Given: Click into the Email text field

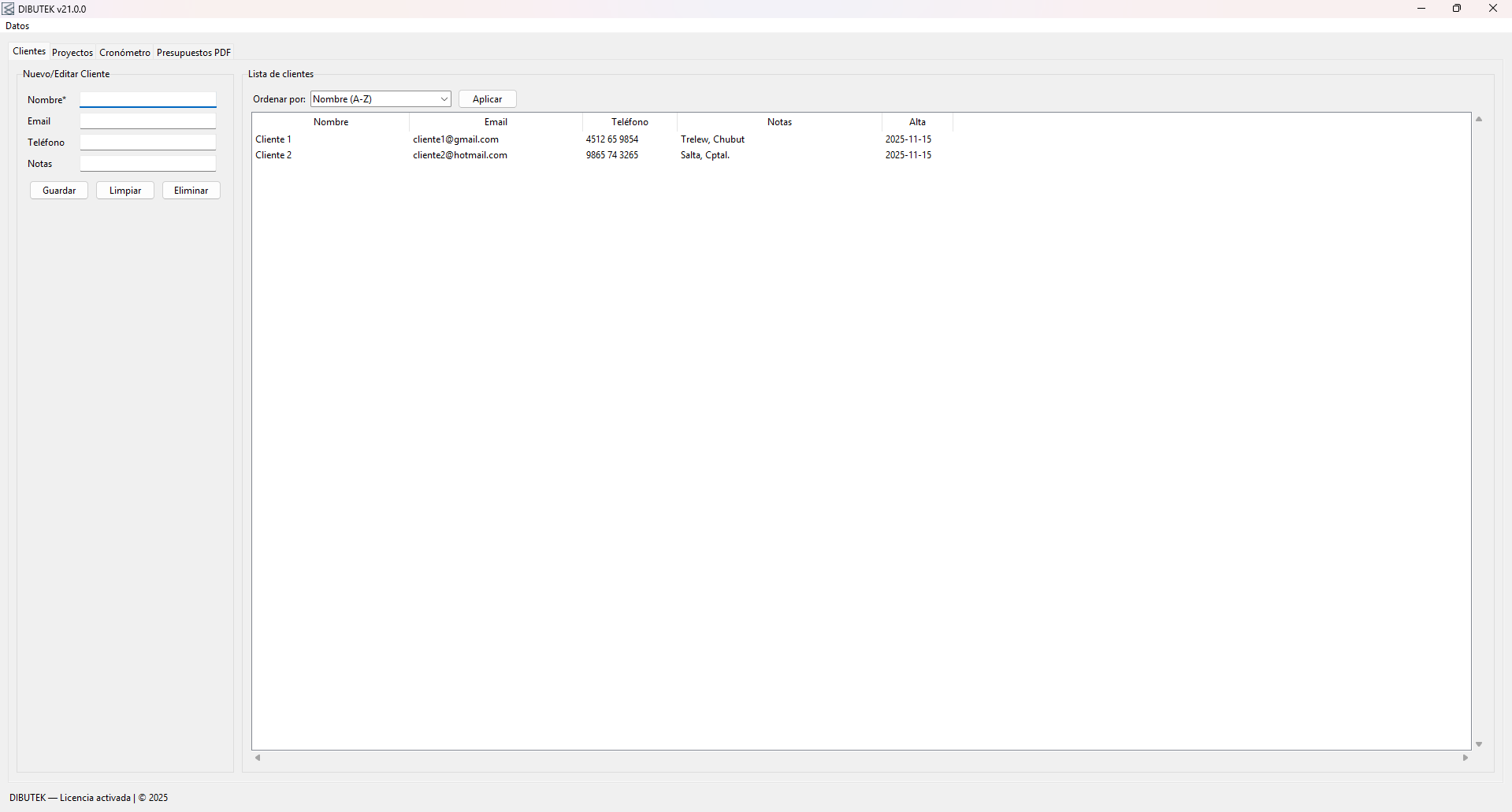Looking at the screenshot, I should point(147,121).
